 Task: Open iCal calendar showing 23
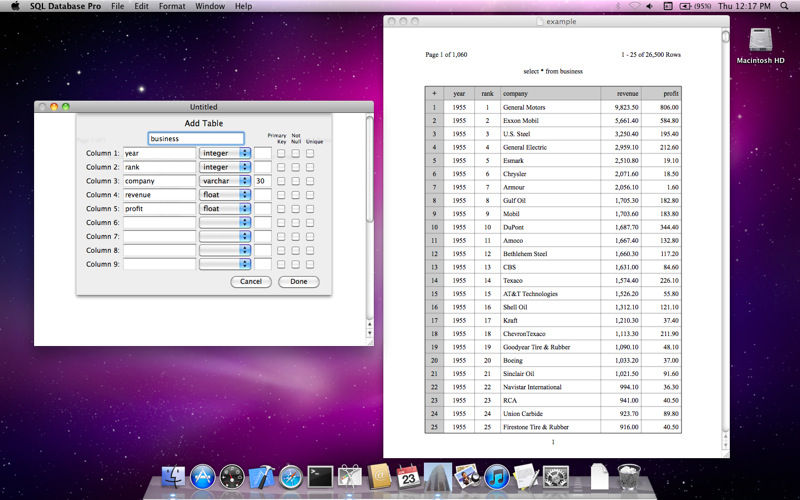pyautogui.click(x=409, y=477)
